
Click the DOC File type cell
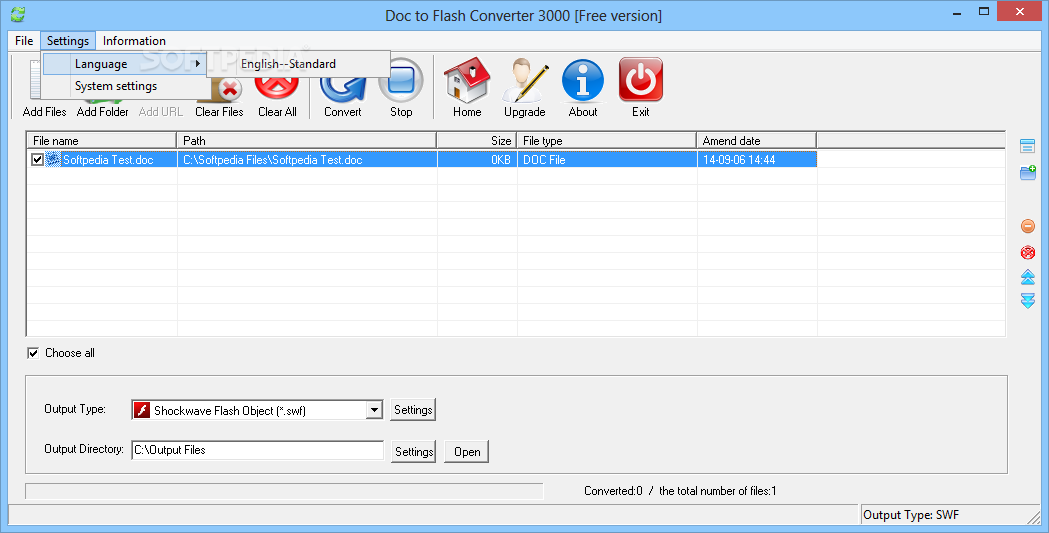point(607,160)
